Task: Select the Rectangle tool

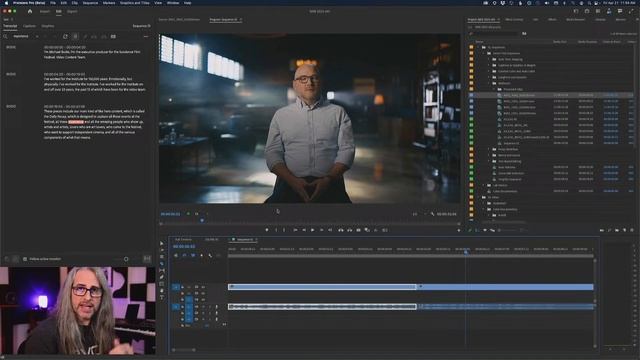Action: coord(162,284)
